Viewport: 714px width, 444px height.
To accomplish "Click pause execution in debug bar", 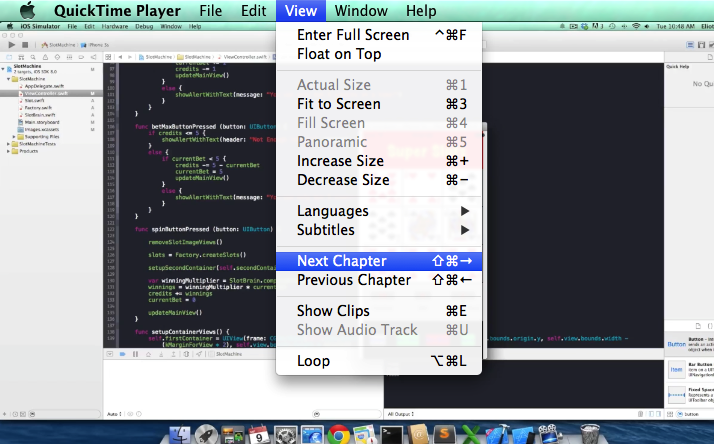I will click(x=135, y=354).
